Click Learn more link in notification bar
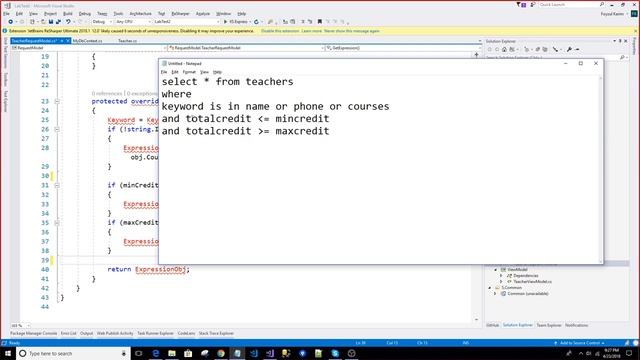The image size is (640, 360). pos(311,31)
